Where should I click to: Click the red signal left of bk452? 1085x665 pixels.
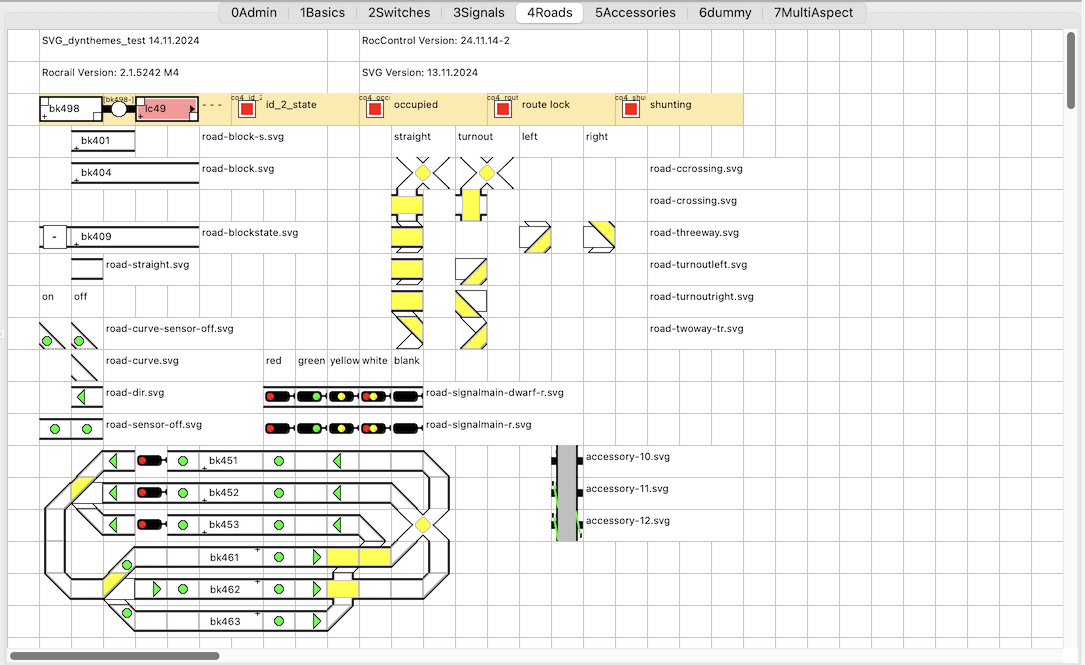(x=150, y=493)
